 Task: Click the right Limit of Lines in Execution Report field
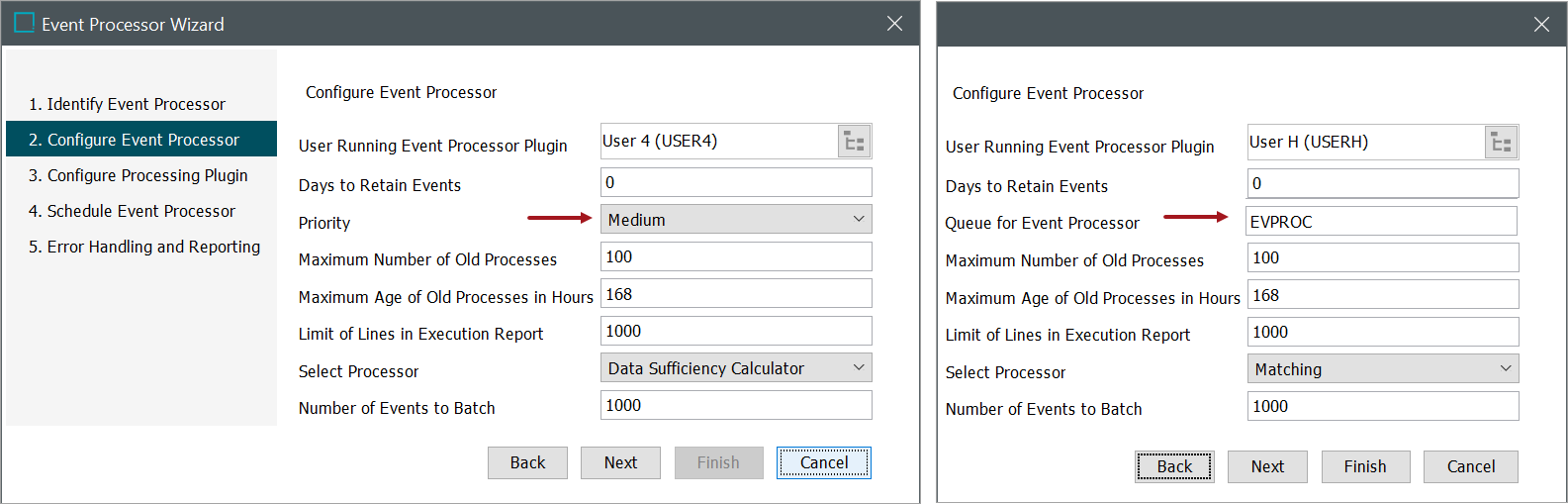click(1382, 332)
